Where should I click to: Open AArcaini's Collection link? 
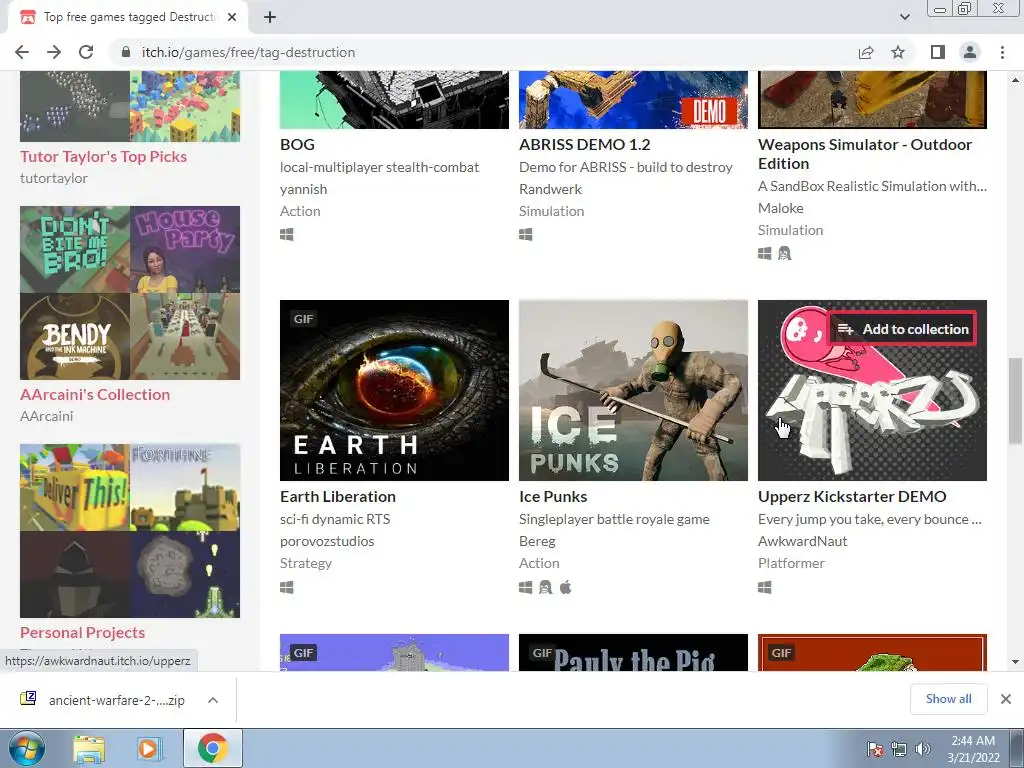[x=95, y=394]
